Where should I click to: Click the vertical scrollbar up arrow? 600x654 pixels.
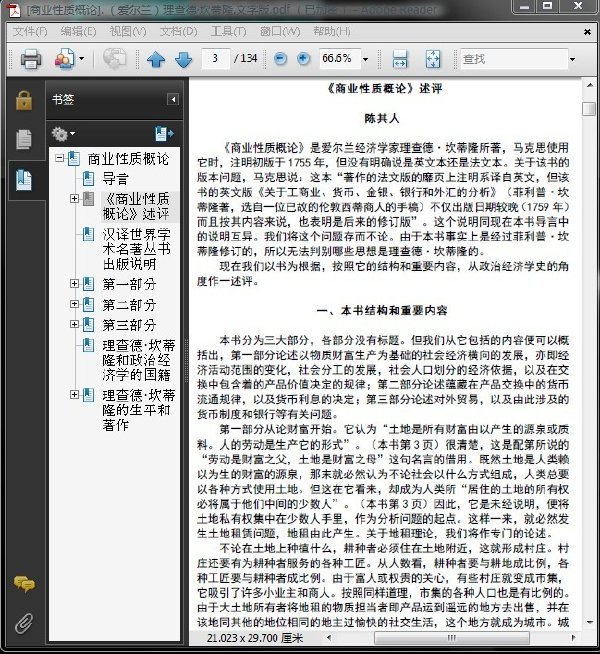point(590,86)
